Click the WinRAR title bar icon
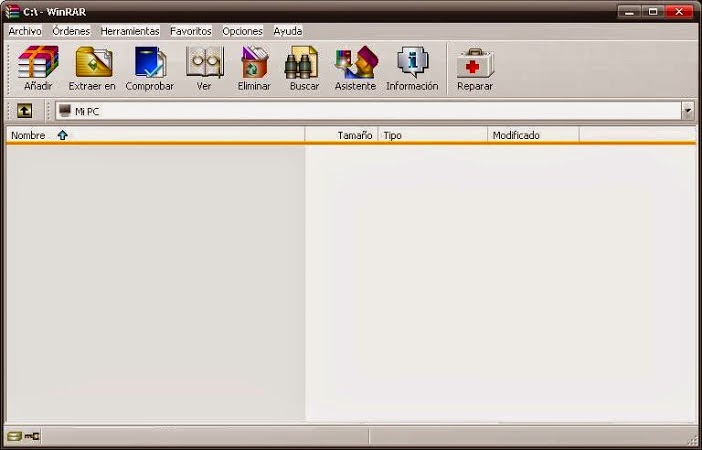 pyautogui.click(x=12, y=11)
